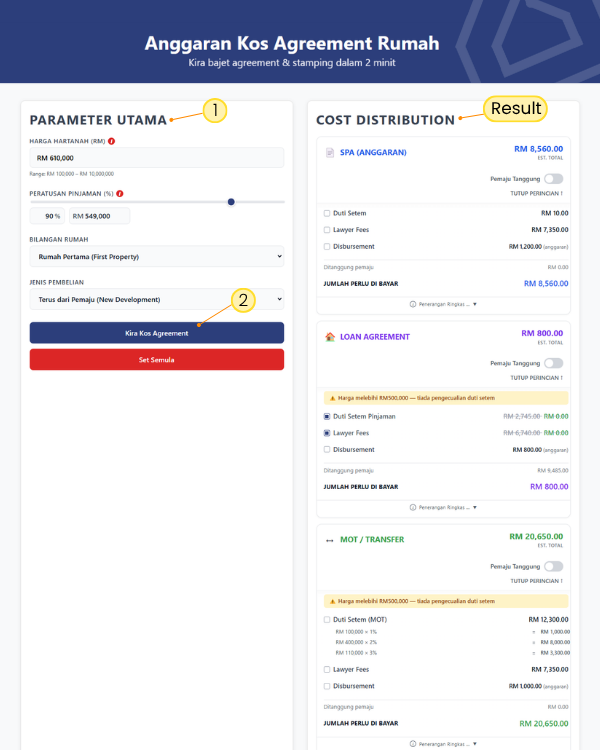Click the Peratusan Pinjaman slider handle

(x=231, y=201)
